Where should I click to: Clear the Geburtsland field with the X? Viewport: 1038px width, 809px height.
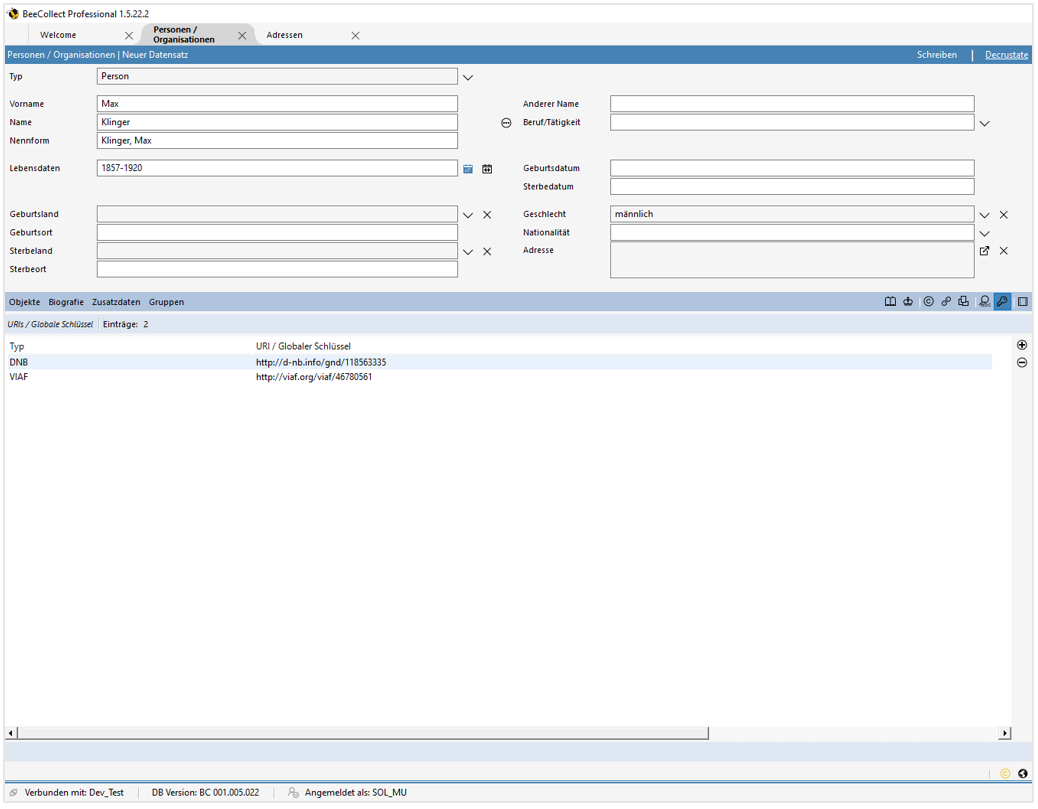(x=487, y=213)
